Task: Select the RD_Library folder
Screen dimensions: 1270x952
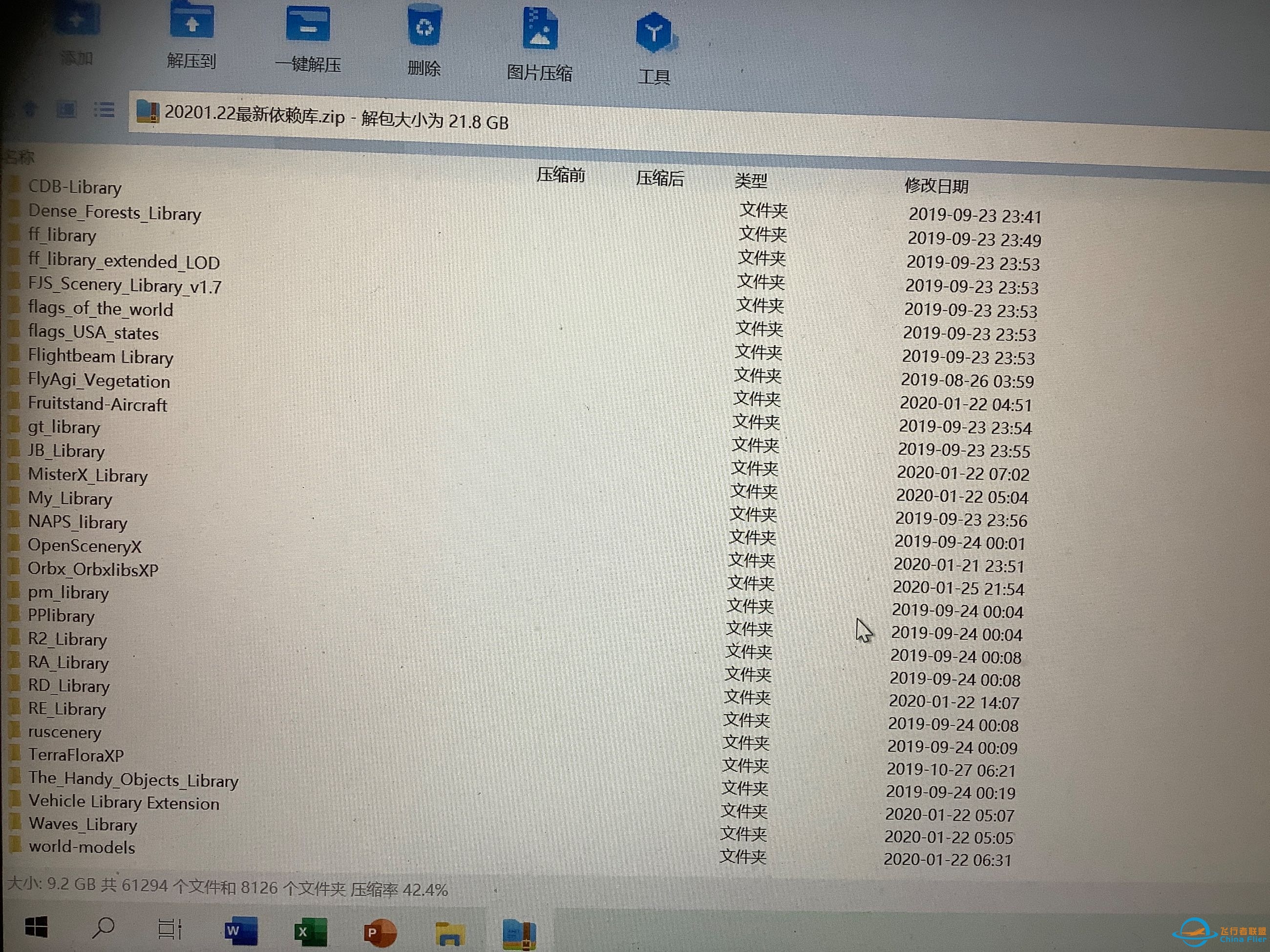Action: [x=69, y=686]
